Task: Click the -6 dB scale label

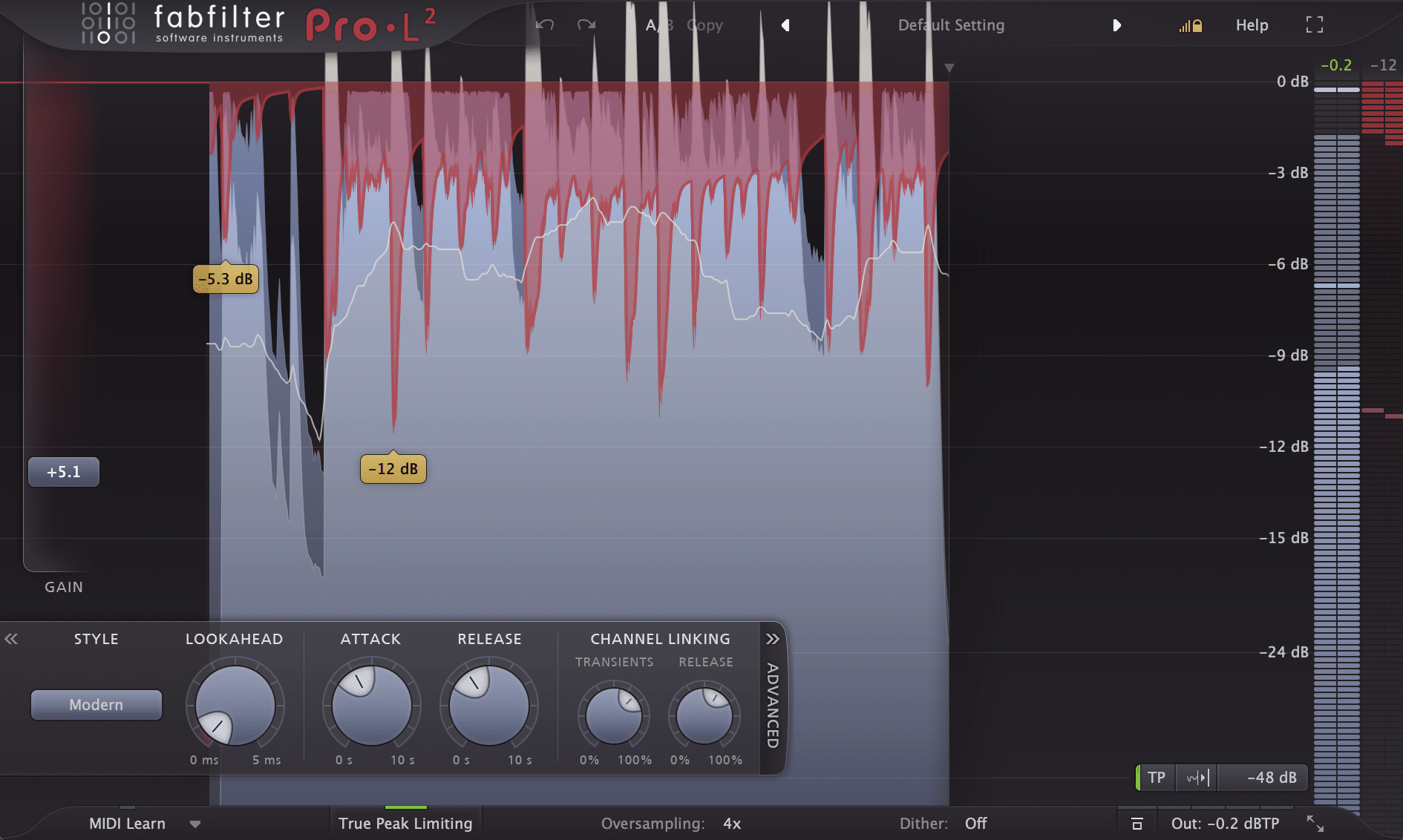Action: click(x=1288, y=264)
